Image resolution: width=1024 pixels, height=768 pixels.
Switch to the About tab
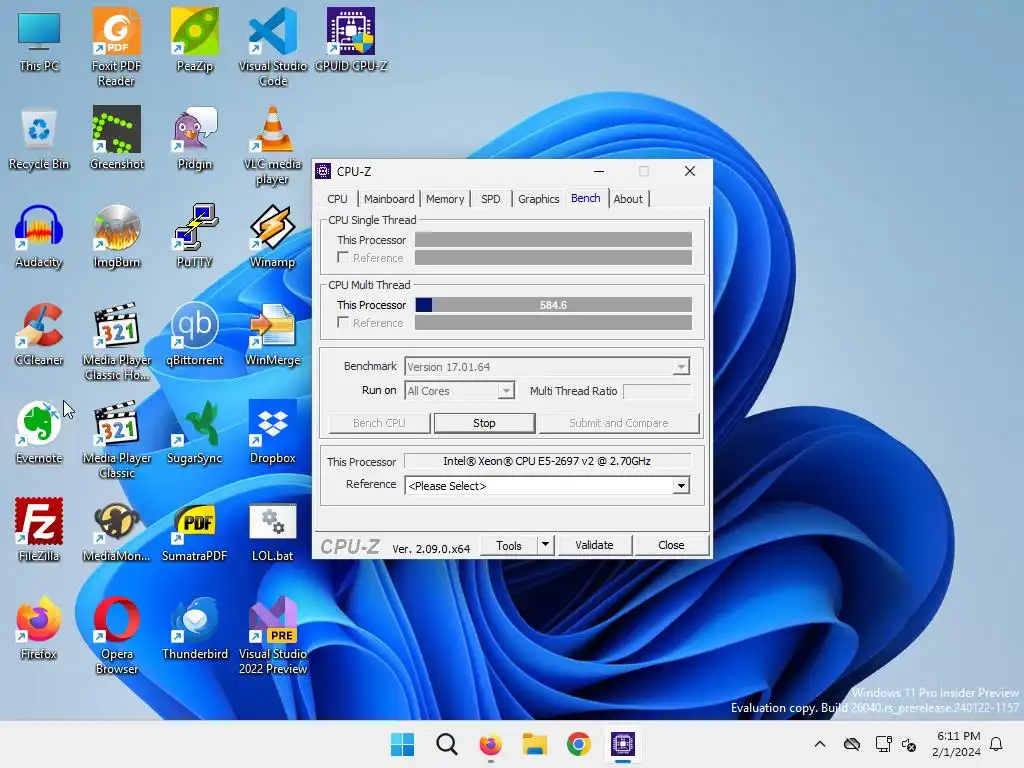628,199
